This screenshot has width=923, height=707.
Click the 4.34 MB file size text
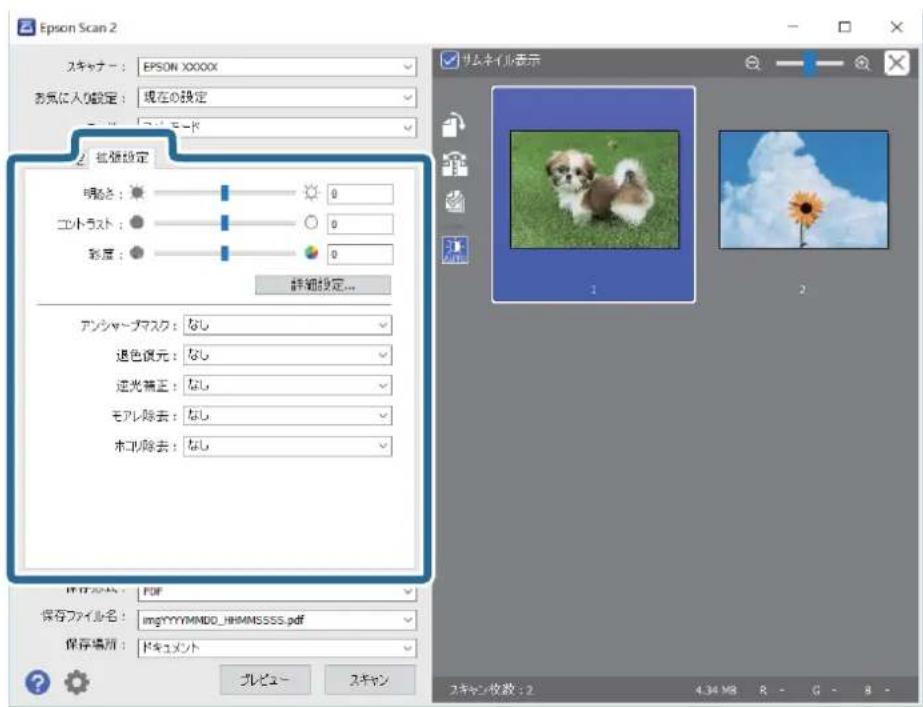pyautogui.click(x=715, y=689)
